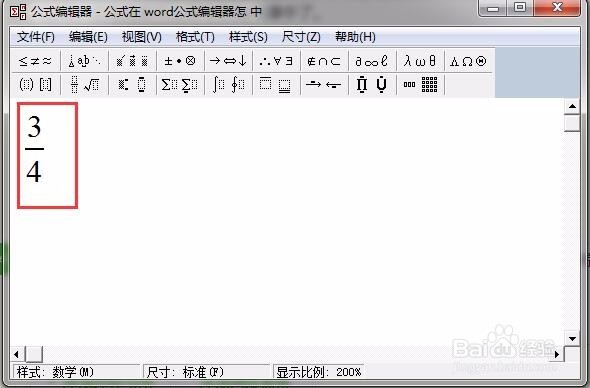Image resolution: width=590 pixels, height=388 pixels.
Task: Click the horizontal scrollbar left arrow
Action: pyautogui.click(x=16, y=354)
